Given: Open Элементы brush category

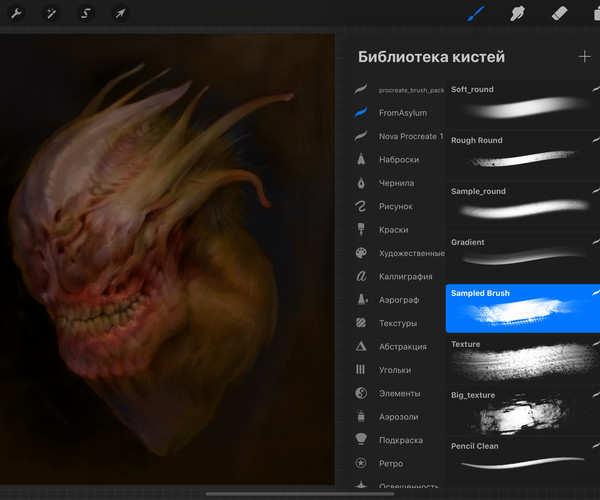Looking at the screenshot, I should pos(398,393).
